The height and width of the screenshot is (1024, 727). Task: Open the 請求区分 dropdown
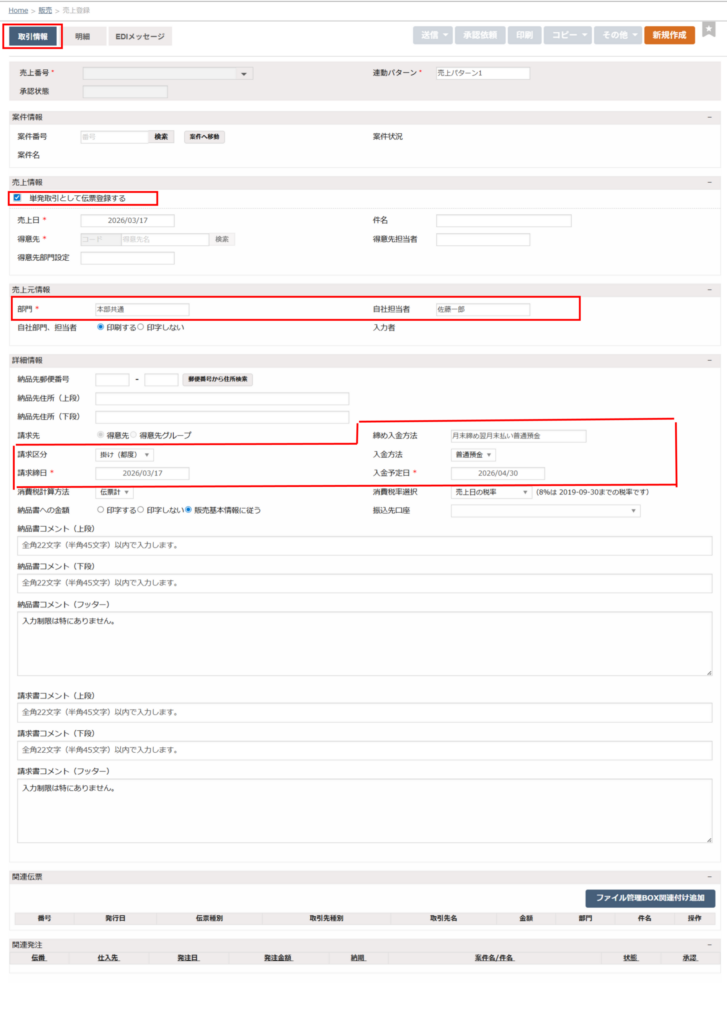pyautogui.click(x=125, y=455)
